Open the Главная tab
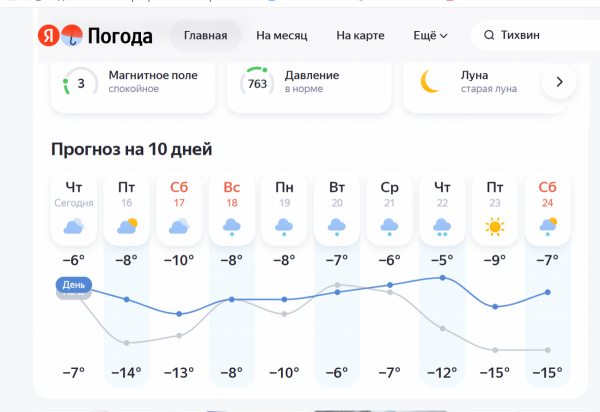 [x=205, y=36]
